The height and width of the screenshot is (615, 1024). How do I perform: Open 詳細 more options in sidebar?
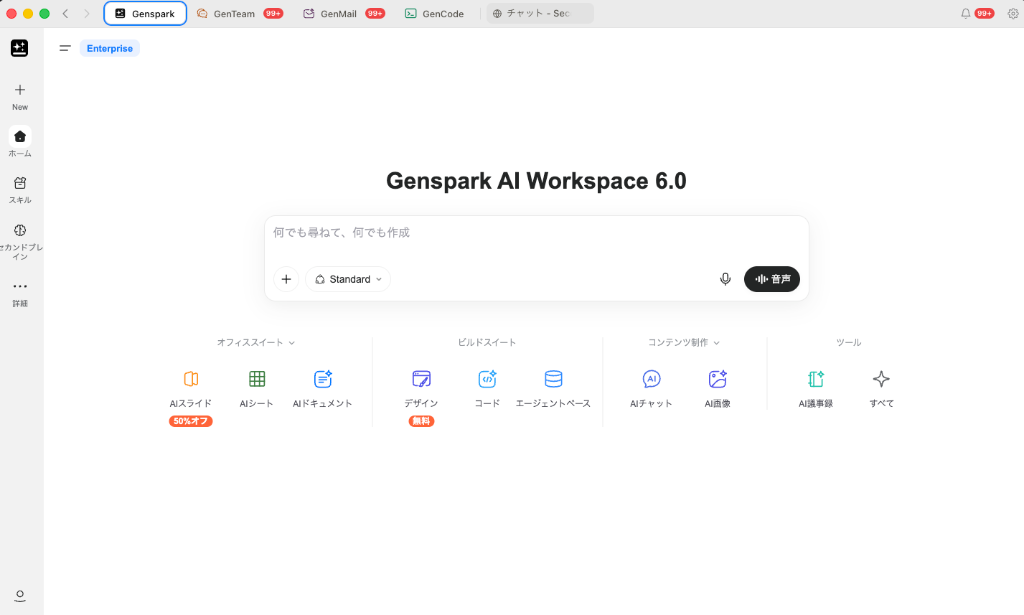coord(20,294)
